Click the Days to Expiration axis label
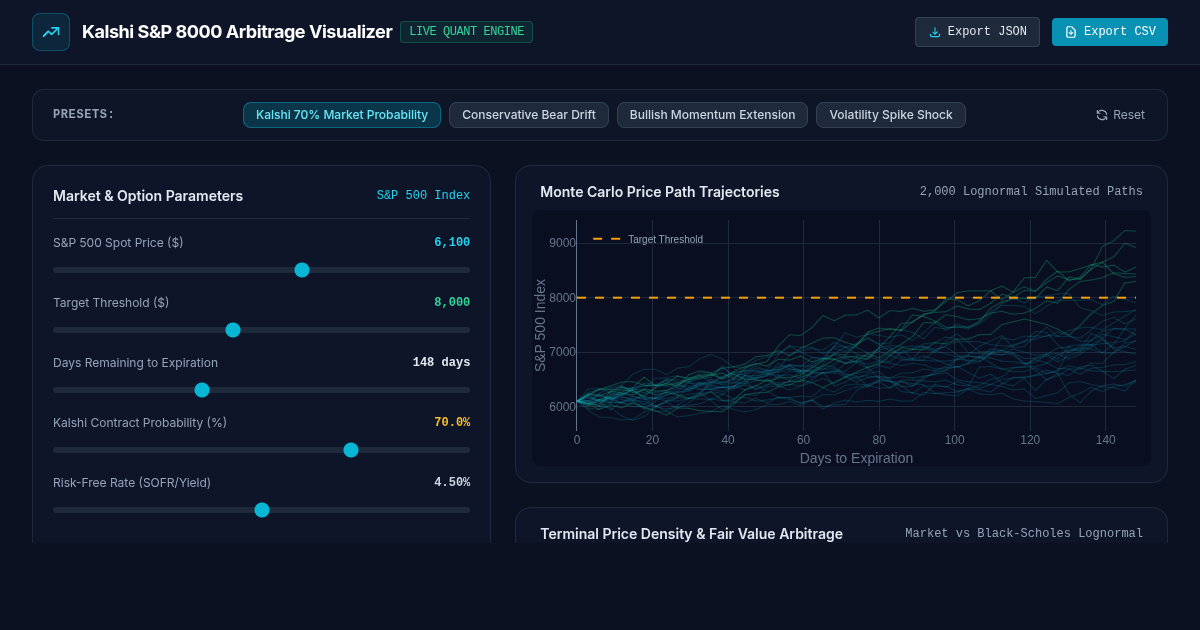Image resolution: width=1200 pixels, height=630 pixels. [x=856, y=458]
